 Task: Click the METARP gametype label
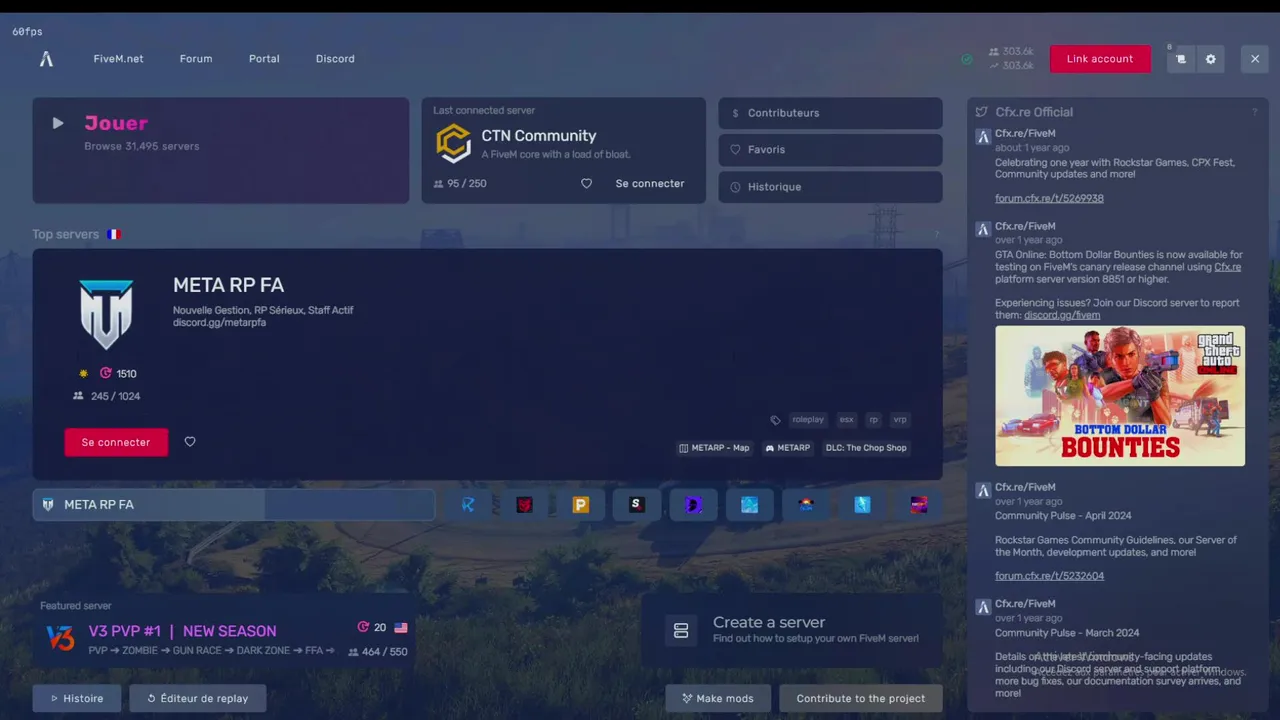788,448
